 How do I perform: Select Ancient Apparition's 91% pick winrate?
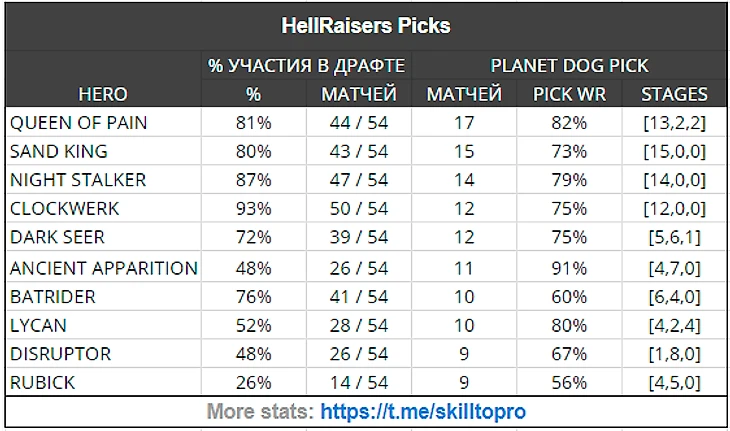(x=567, y=268)
